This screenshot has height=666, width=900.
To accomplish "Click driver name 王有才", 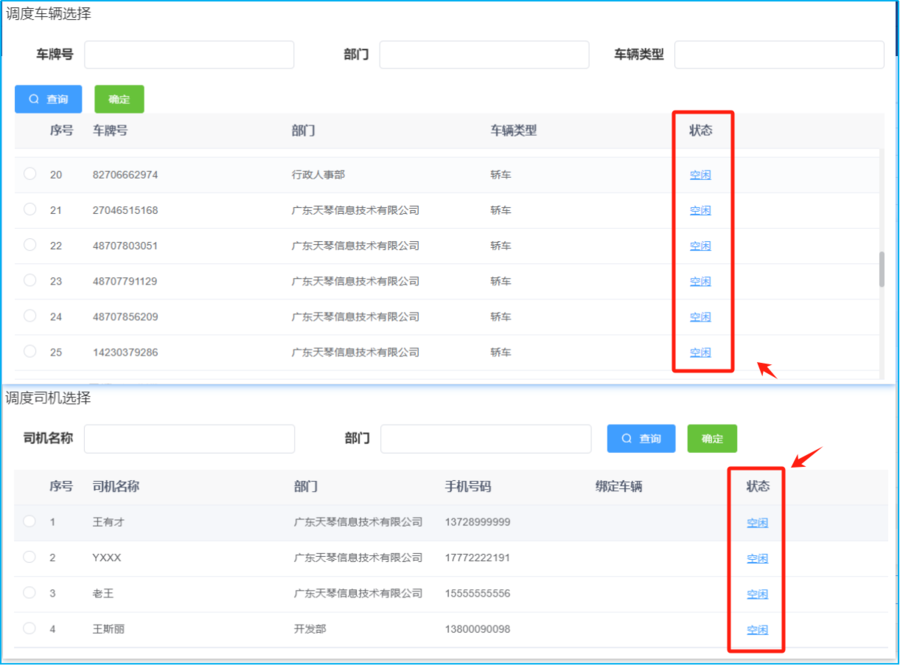I will tap(108, 522).
